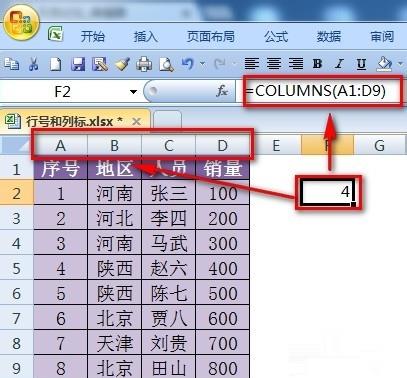
Task: Open Print Preview magnifier icon
Action: [x=166, y=64]
